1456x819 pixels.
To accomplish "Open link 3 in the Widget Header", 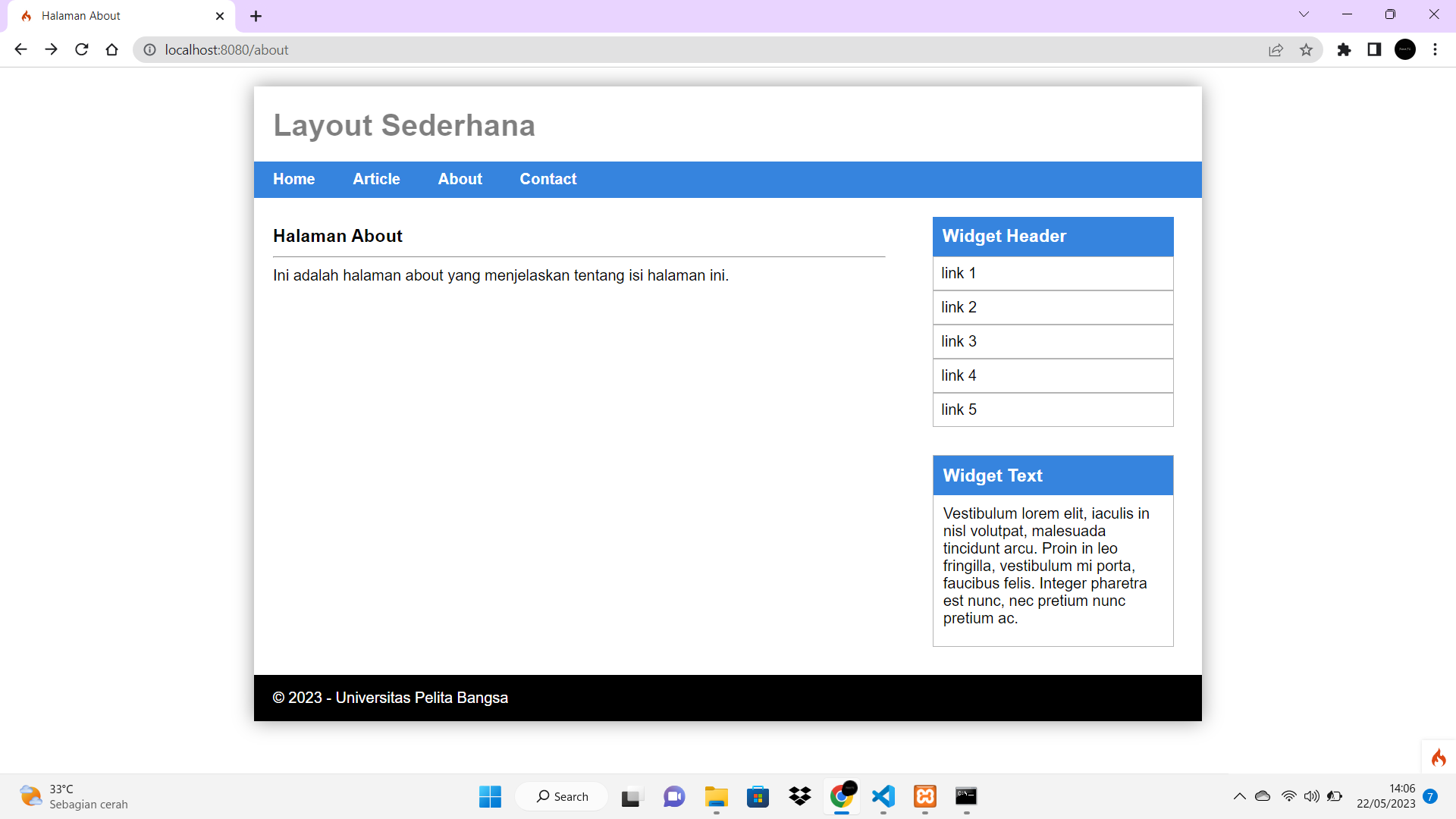I will point(959,341).
